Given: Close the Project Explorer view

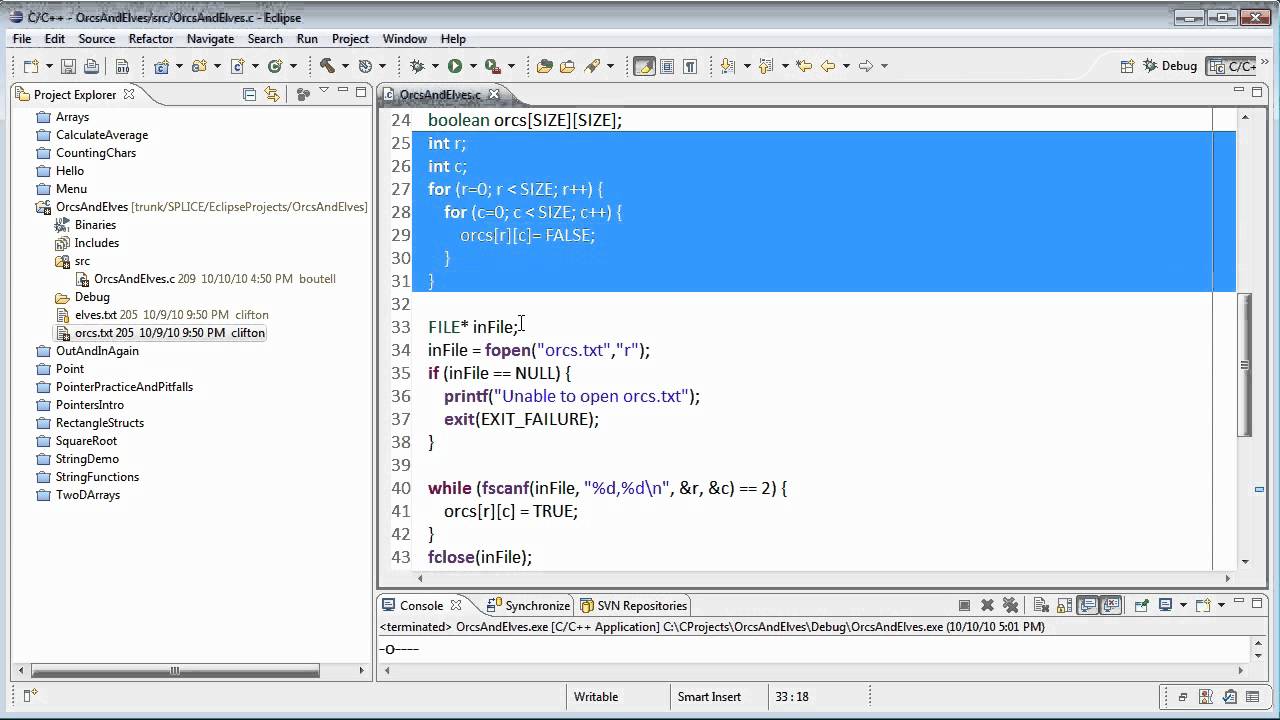Looking at the screenshot, I should pos(129,95).
